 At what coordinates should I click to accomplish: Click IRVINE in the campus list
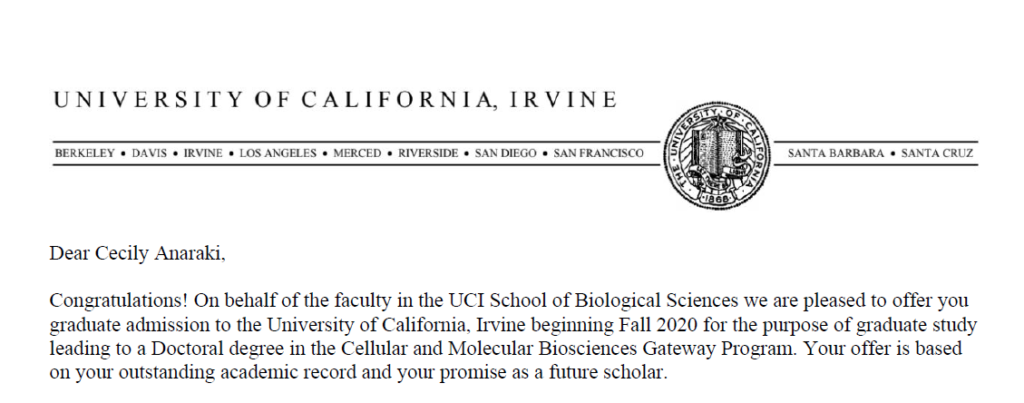coord(203,153)
